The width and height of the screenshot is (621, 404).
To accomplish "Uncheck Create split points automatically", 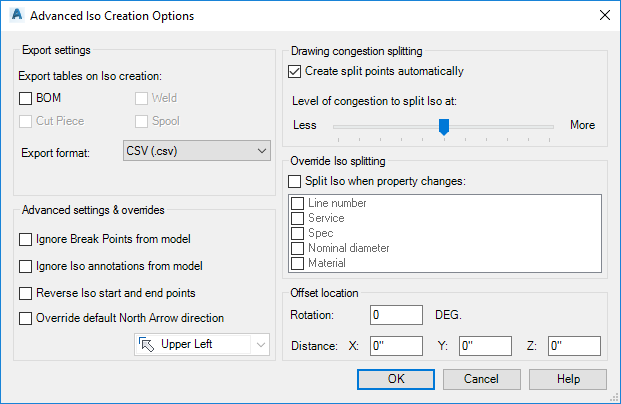I will pos(294,71).
